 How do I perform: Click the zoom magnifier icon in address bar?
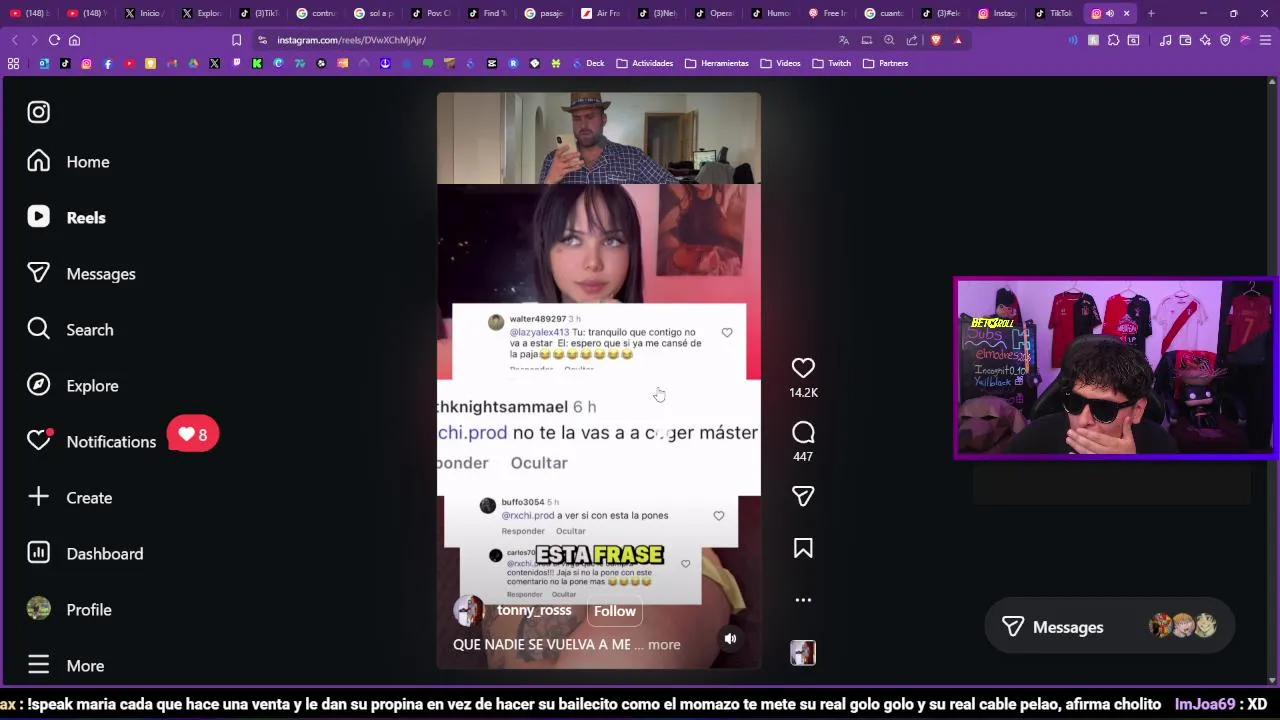click(x=889, y=40)
